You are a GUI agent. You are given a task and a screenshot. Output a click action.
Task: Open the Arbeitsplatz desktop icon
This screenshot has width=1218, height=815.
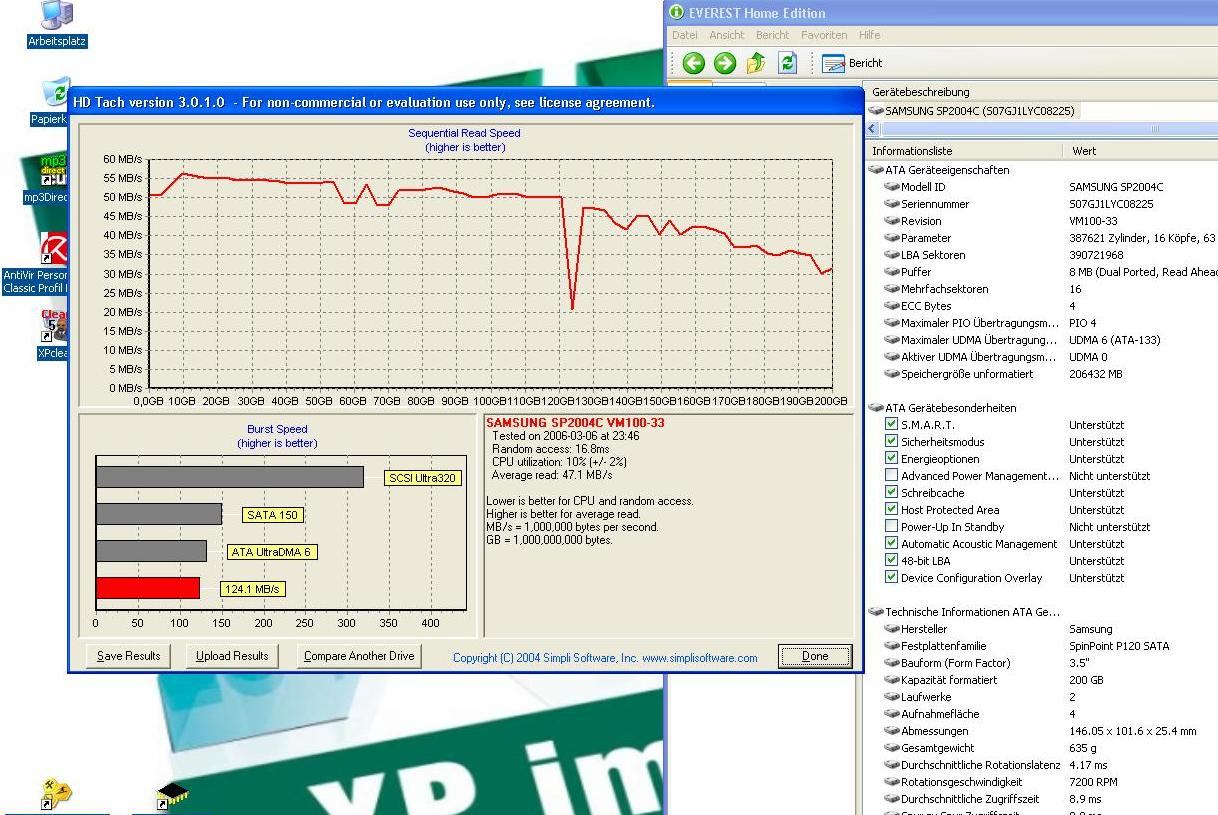click(57, 25)
